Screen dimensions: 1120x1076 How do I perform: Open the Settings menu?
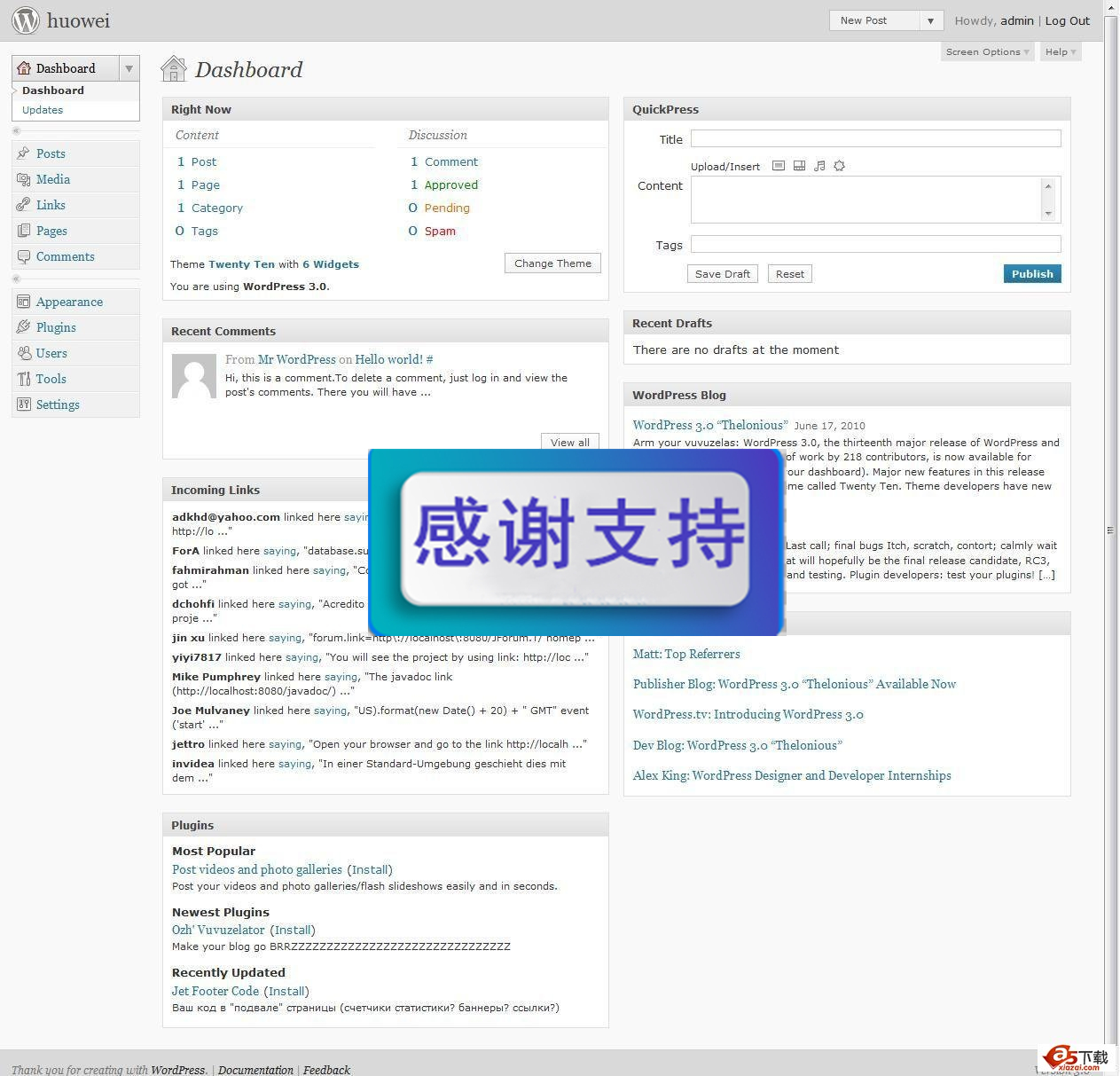58,404
